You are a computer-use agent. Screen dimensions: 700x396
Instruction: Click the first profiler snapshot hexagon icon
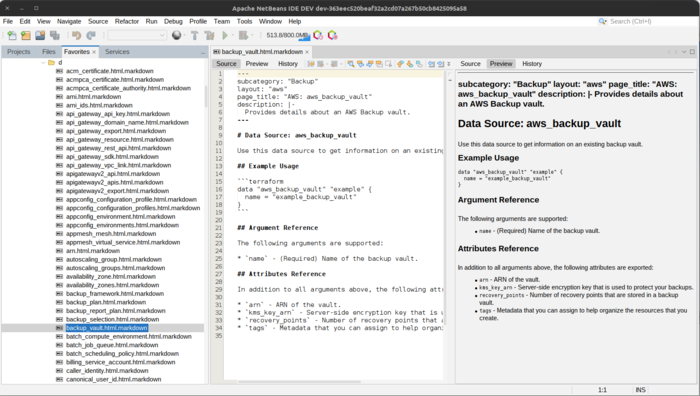coord(318,35)
